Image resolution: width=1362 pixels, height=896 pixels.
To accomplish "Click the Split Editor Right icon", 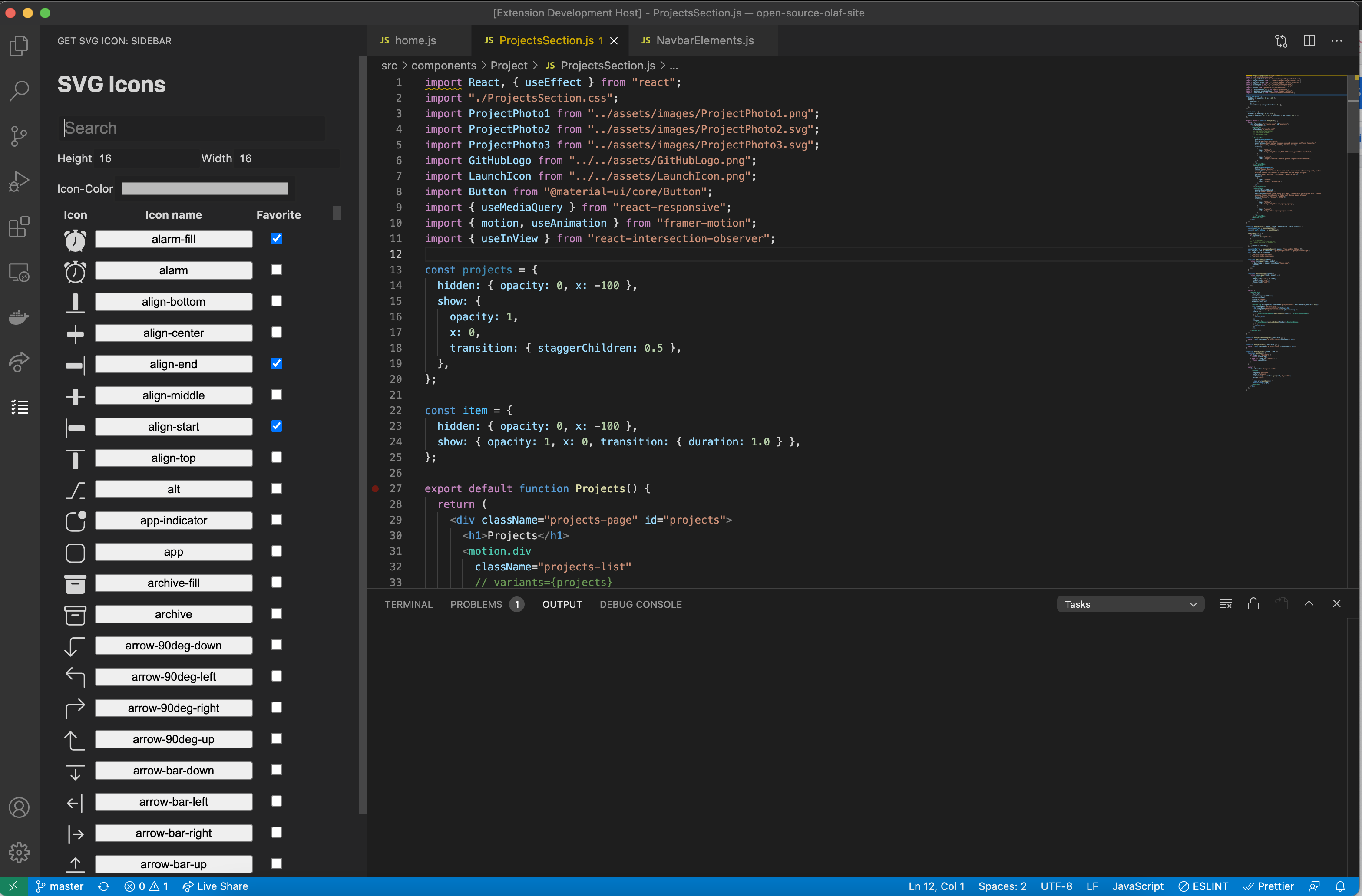I will coord(1309,41).
